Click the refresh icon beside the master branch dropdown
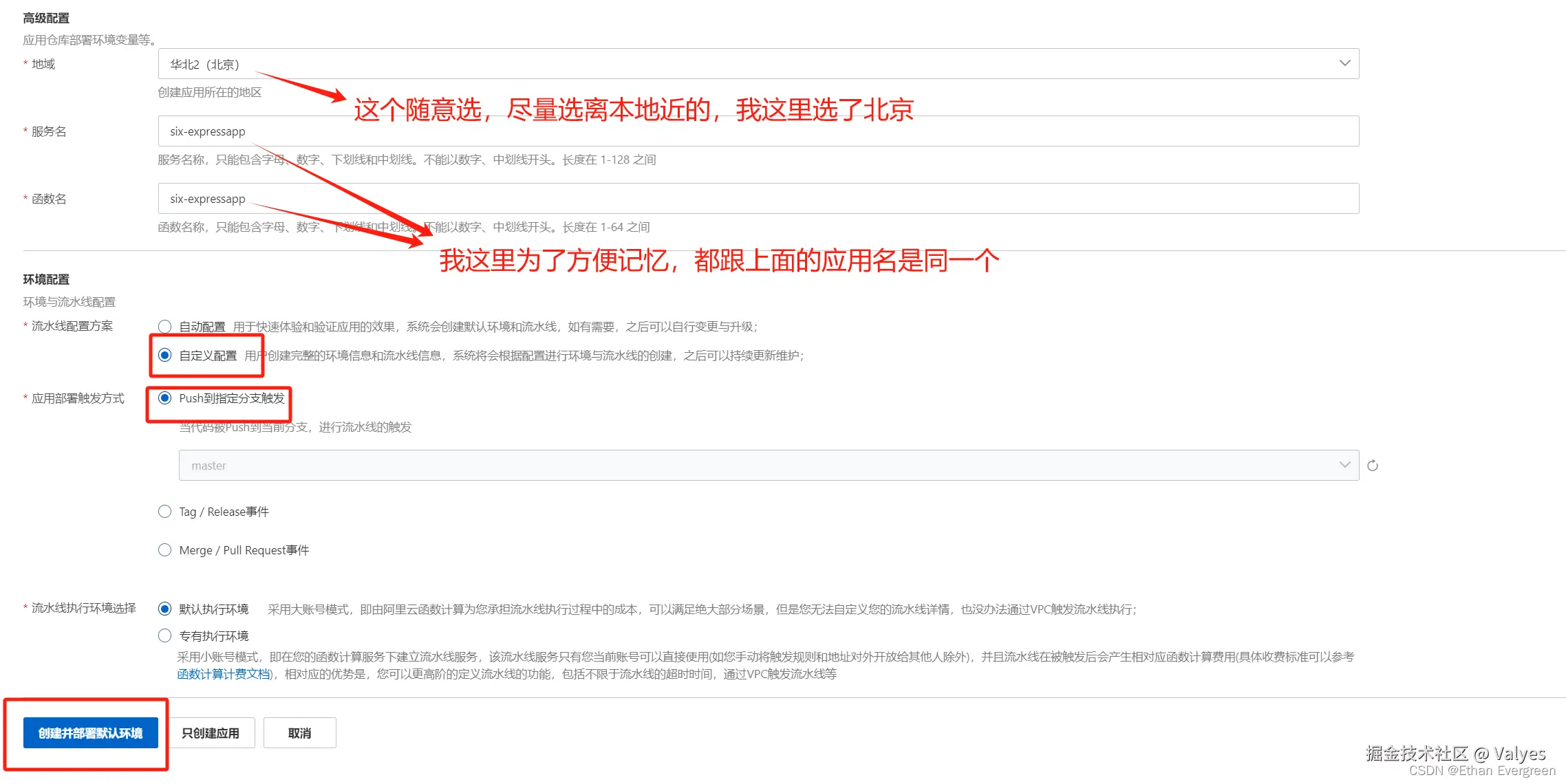Image resolution: width=1566 pixels, height=784 pixels. (1372, 466)
